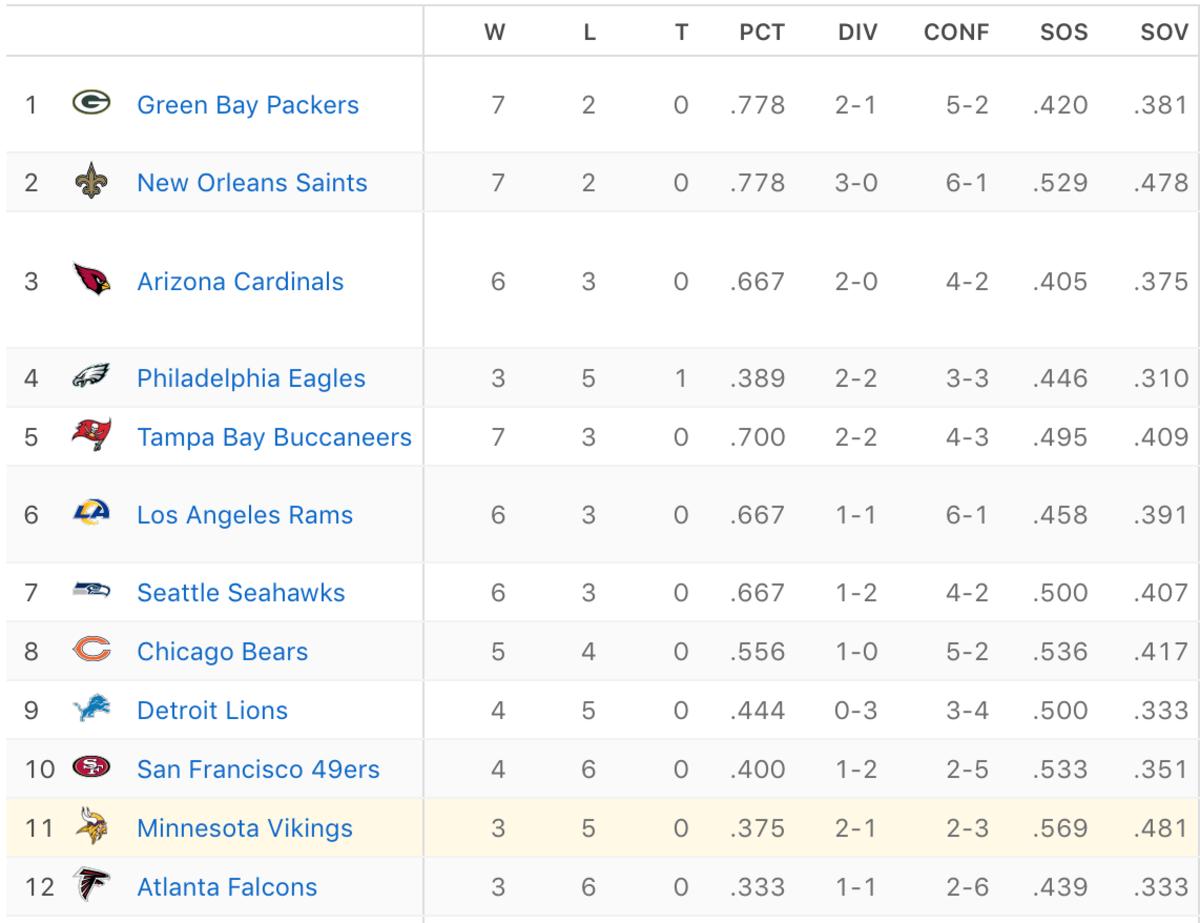Open the Green Bay Packers team link

[x=247, y=104]
